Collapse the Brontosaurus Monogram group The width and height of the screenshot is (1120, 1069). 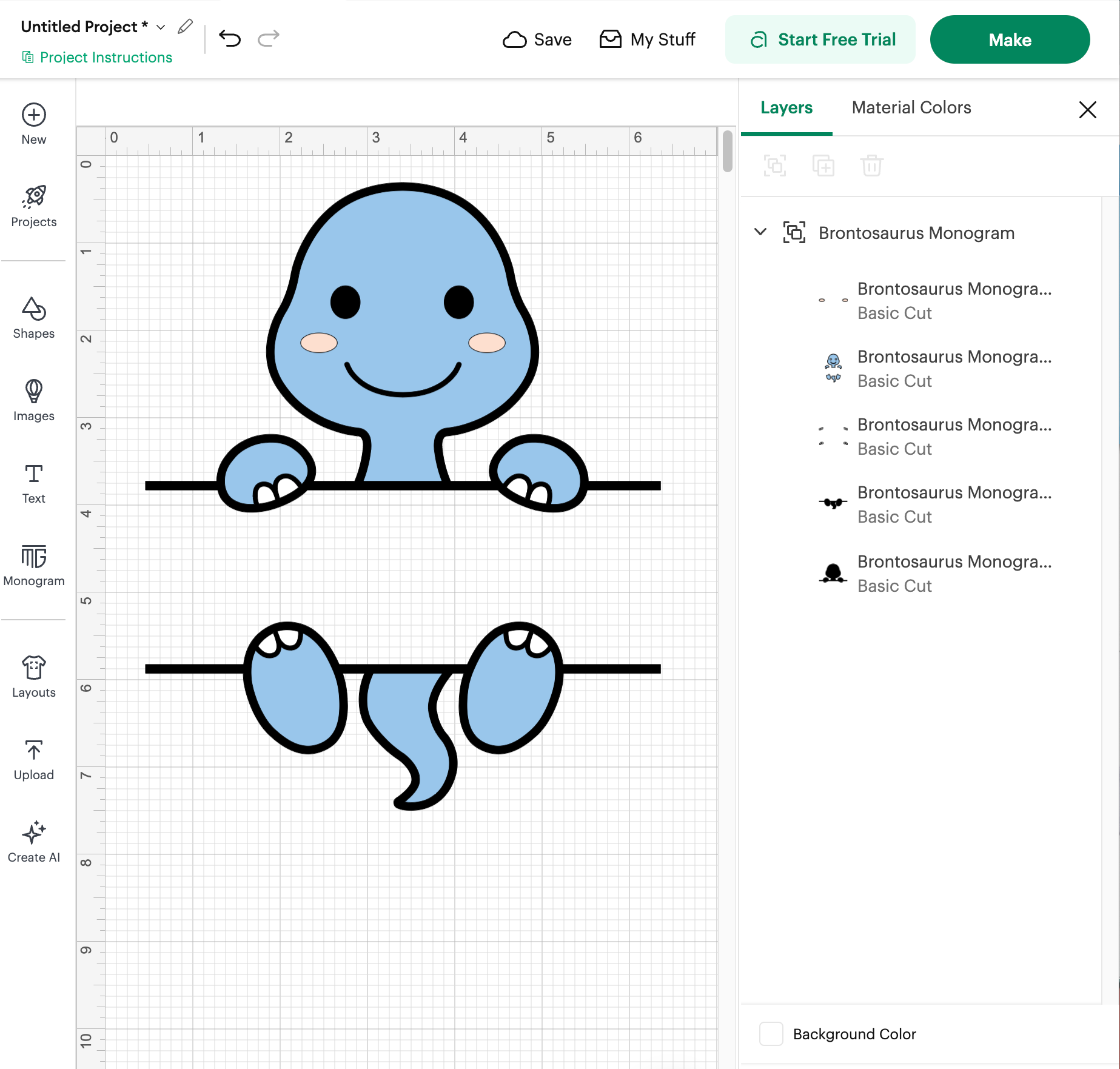pyautogui.click(x=760, y=232)
